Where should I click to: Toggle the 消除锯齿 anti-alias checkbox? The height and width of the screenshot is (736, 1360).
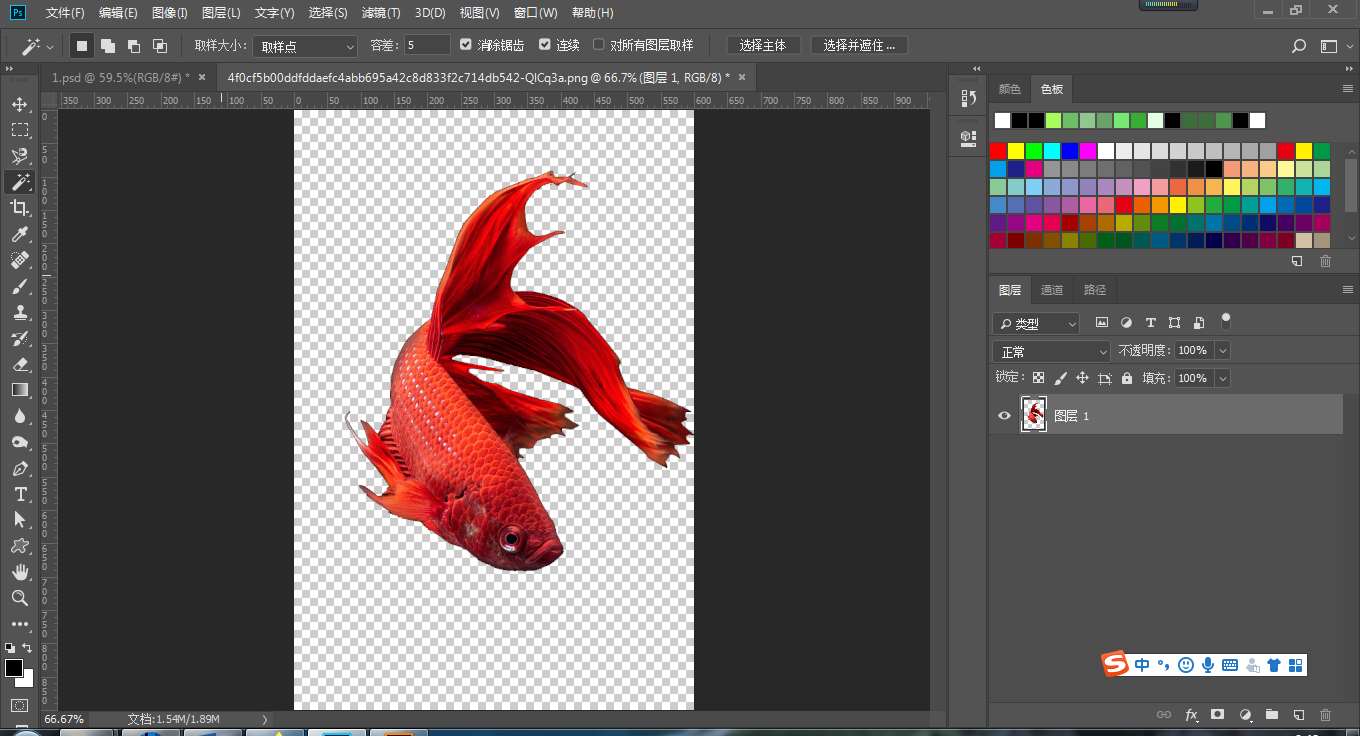coord(466,45)
